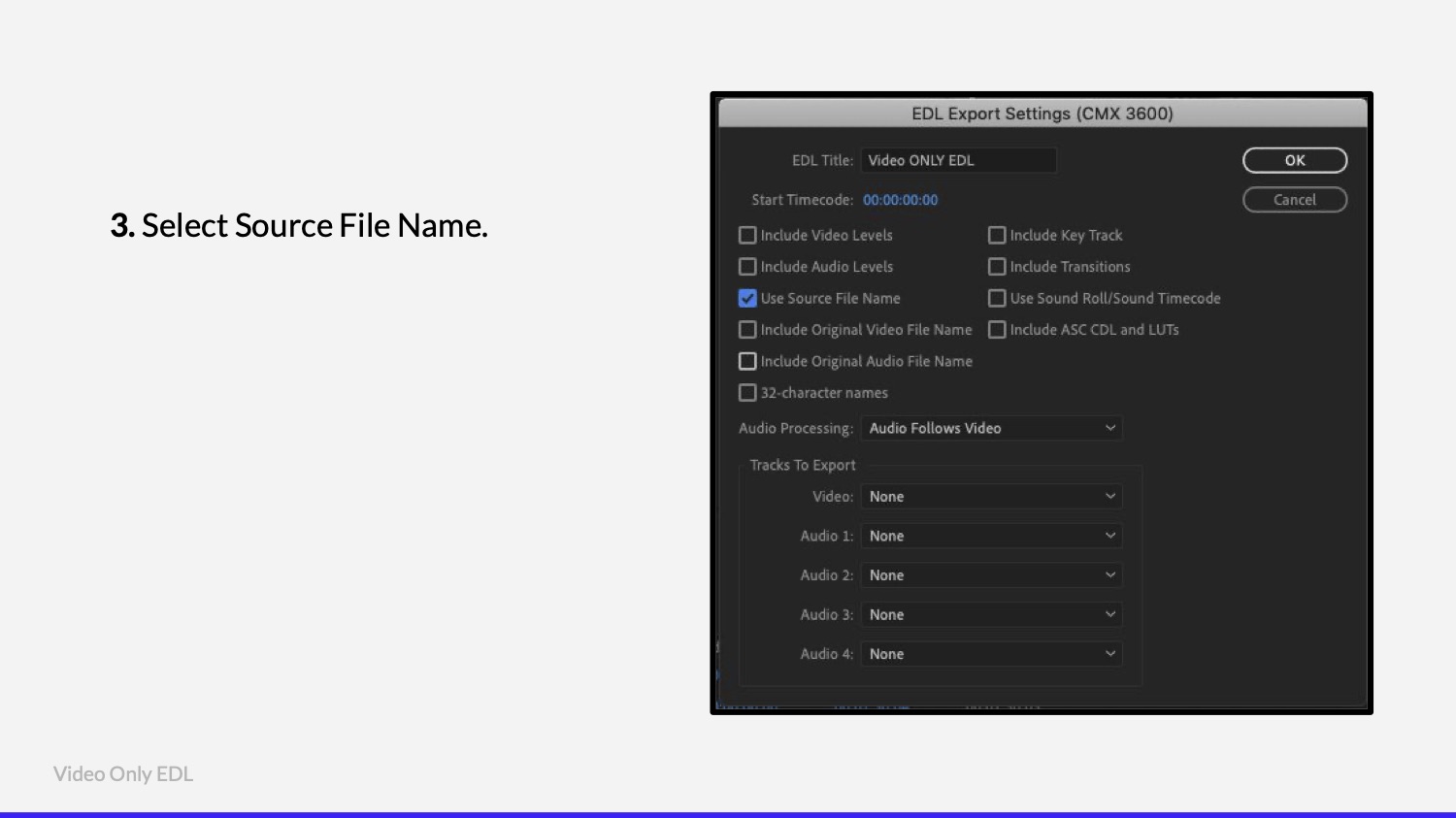Enable Include Key Track checkbox
1456x818 pixels.
click(x=997, y=235)
